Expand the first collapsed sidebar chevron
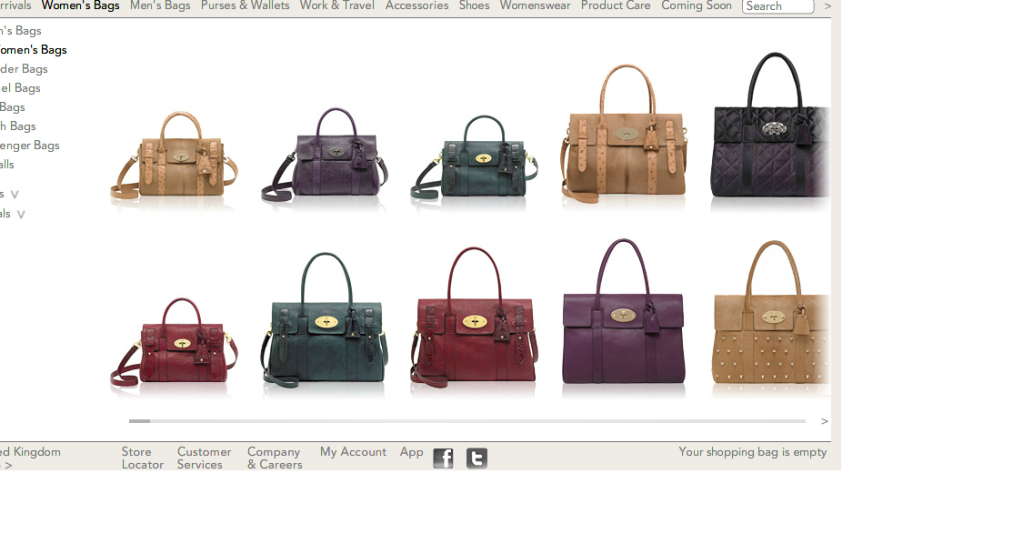 pyautogui.click(x=15, y=194)
